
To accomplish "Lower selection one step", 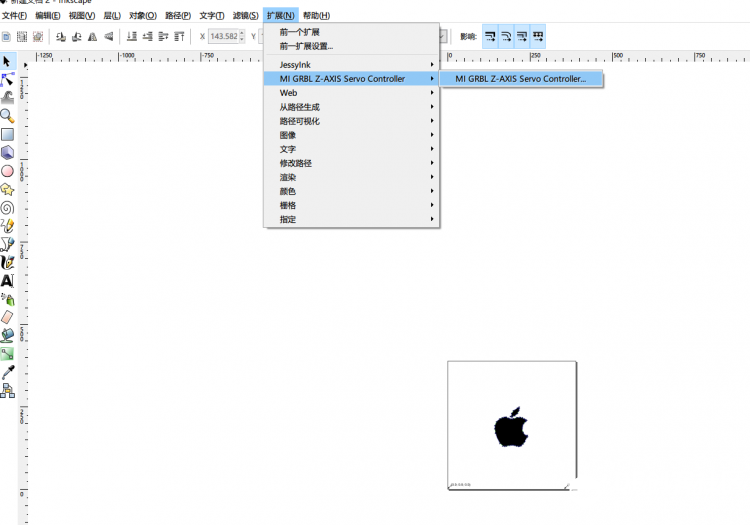I will click(x=148, y=36).
